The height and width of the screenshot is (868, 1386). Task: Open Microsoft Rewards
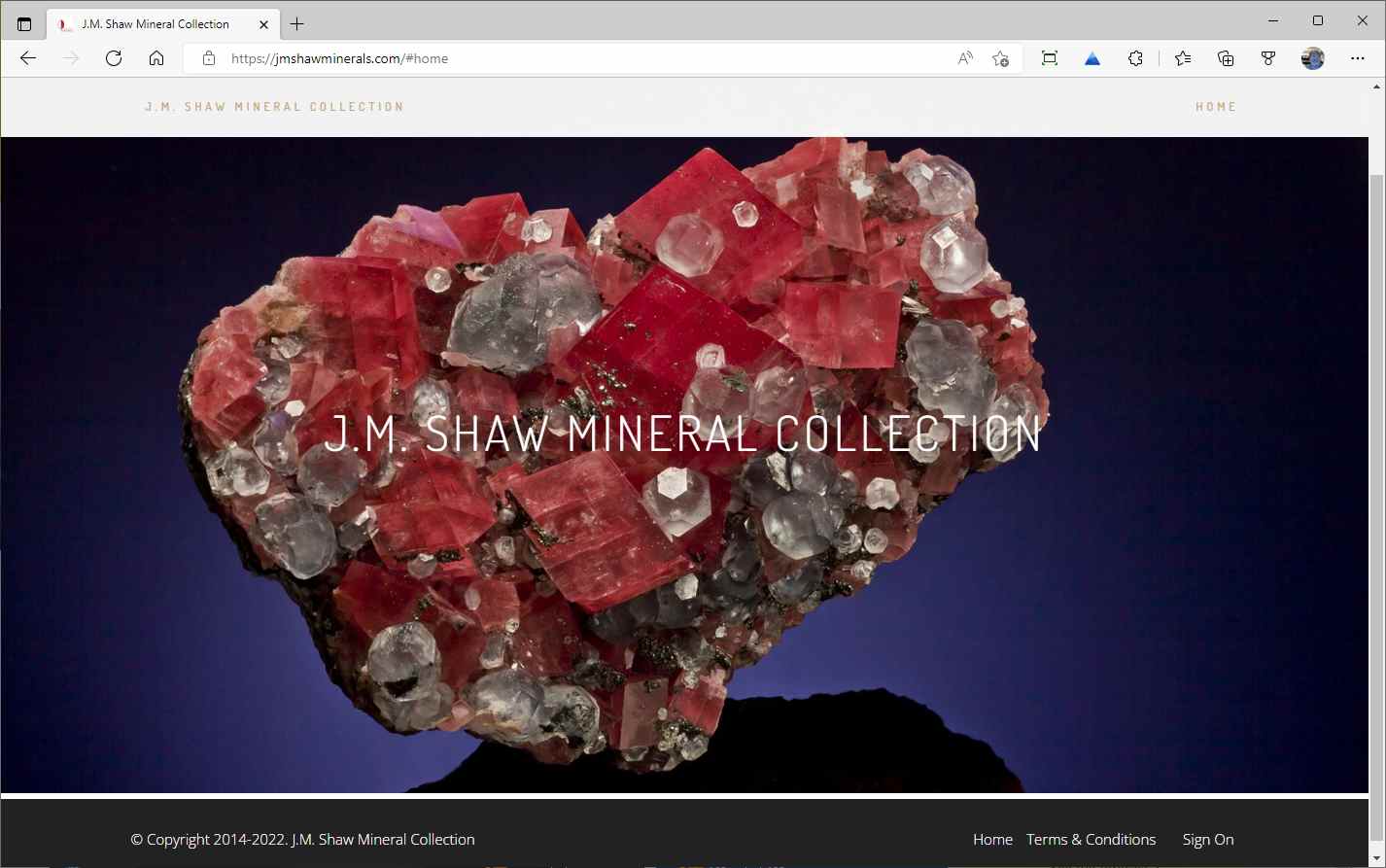click(1267, 58)
